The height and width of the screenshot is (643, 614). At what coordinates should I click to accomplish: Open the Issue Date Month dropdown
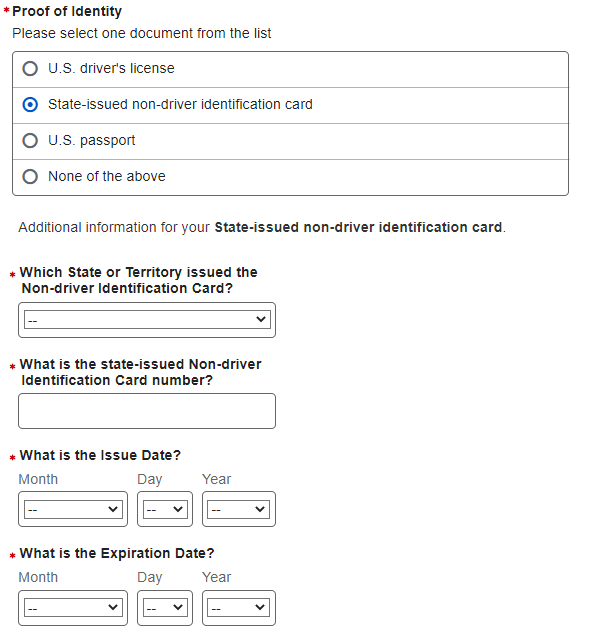[73, 509]
